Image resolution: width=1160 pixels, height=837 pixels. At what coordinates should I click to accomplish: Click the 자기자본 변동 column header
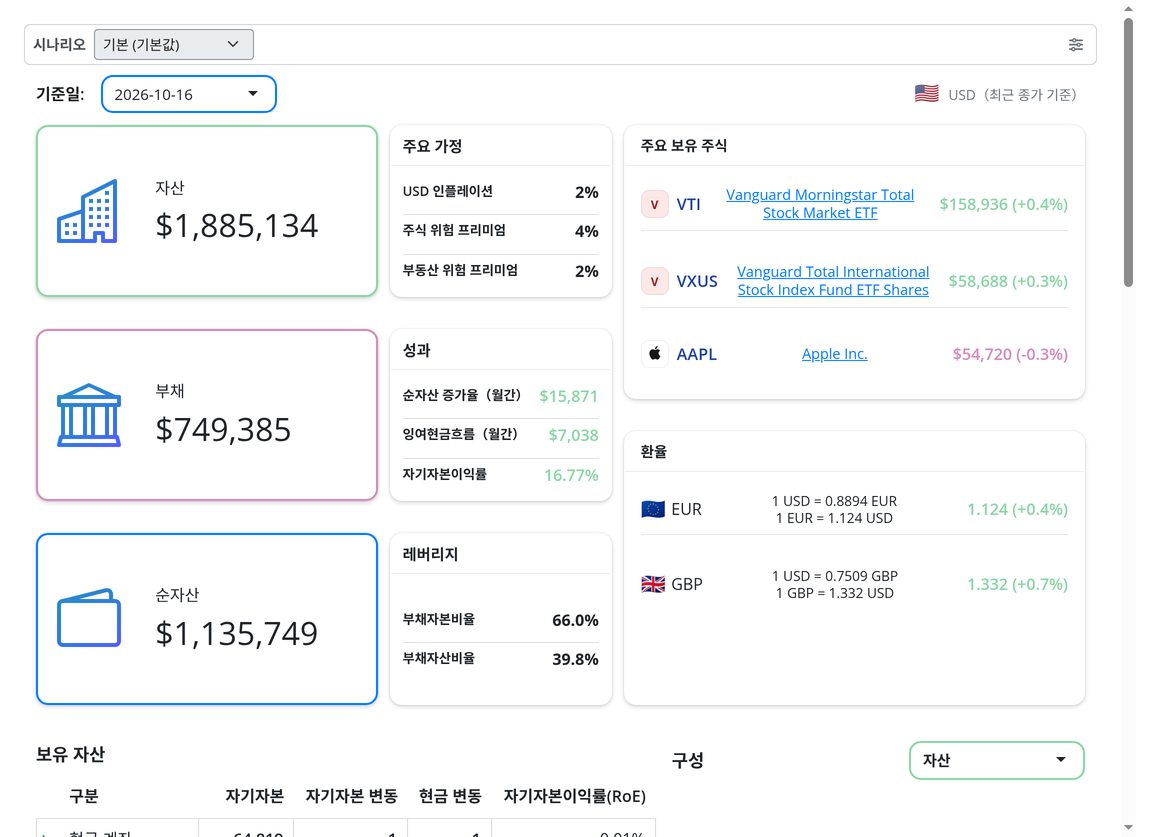tap(351, 796)
